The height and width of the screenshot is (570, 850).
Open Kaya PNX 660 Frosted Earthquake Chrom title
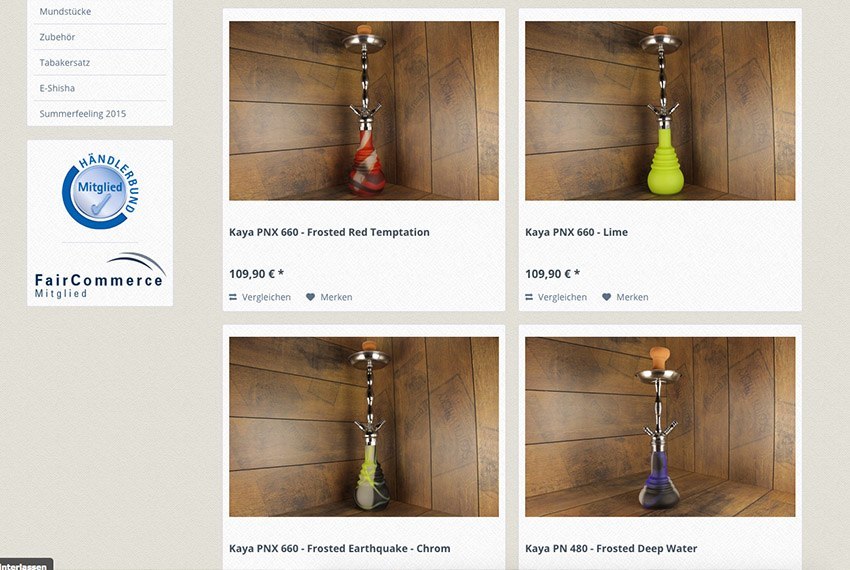(339, 548)
